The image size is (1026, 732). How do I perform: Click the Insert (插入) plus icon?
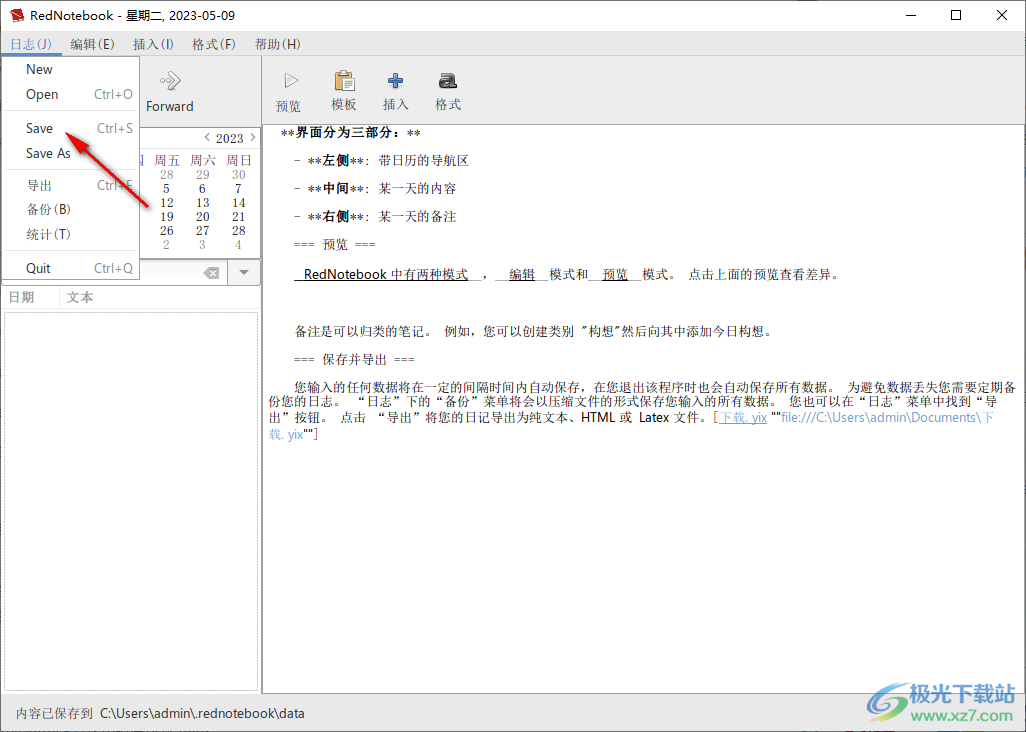(x=395, y=81)
